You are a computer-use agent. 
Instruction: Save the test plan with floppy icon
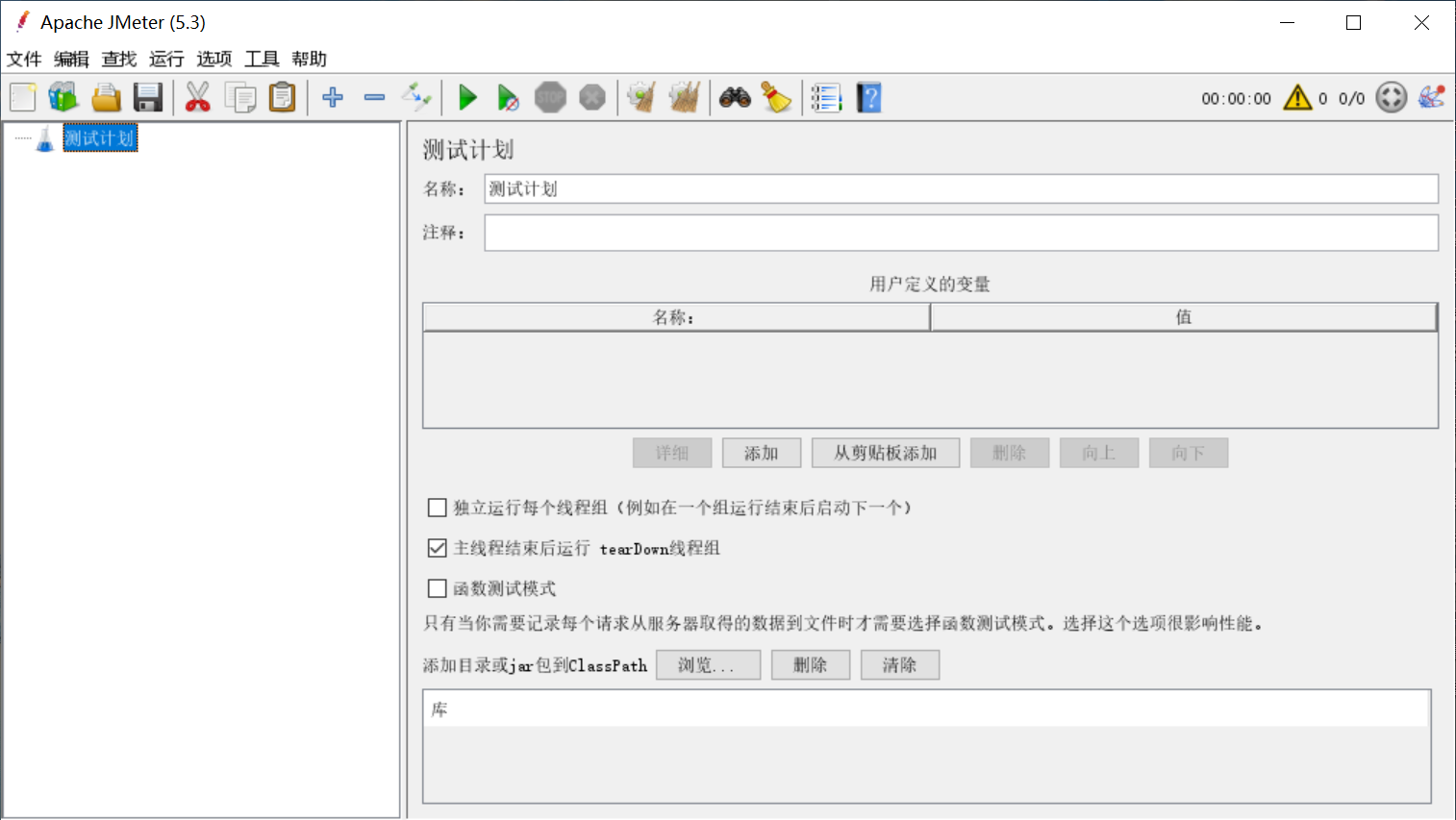pyautogui.click(x=148, y=97)
